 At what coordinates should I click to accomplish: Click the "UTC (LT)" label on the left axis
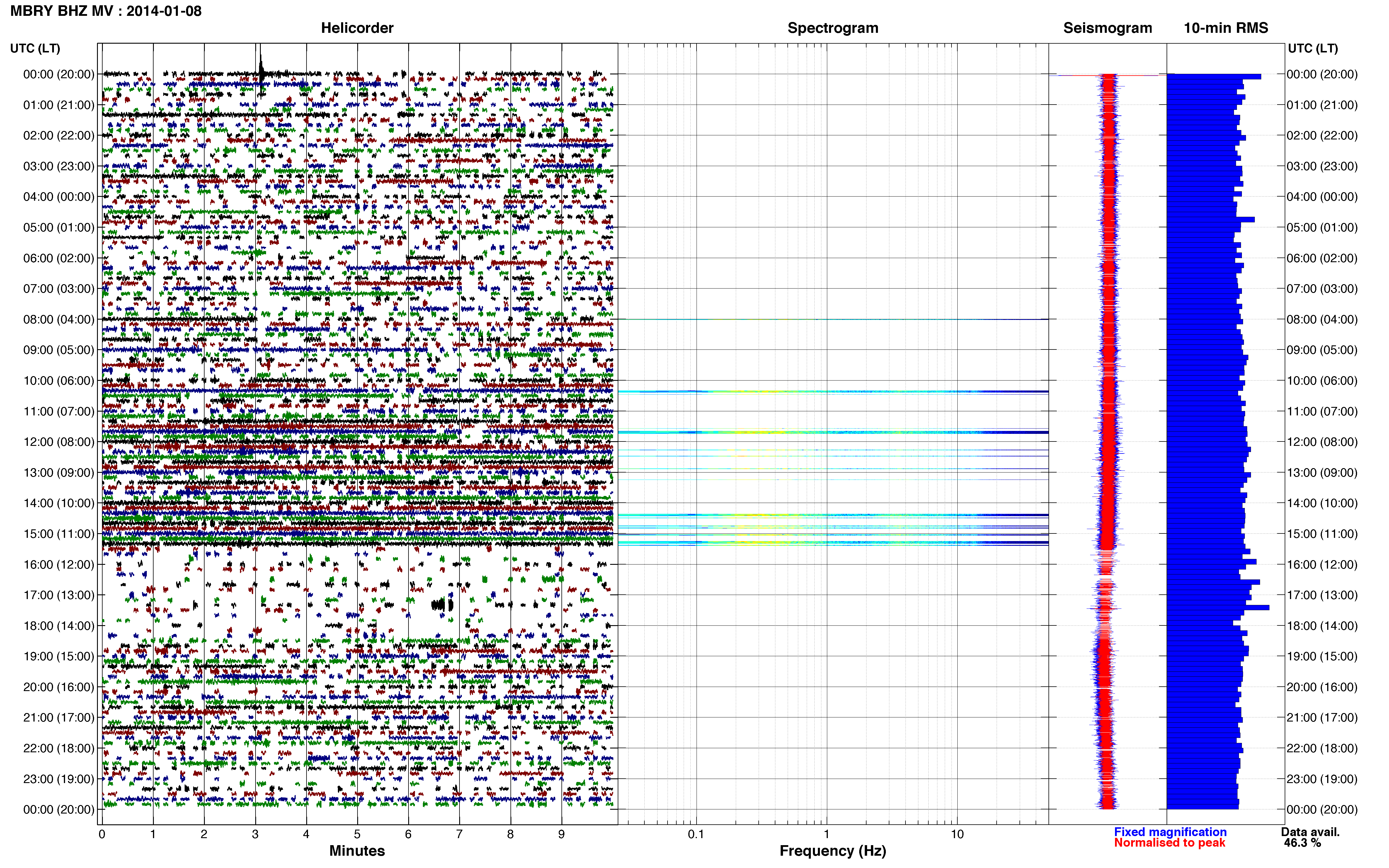(35, 48)
